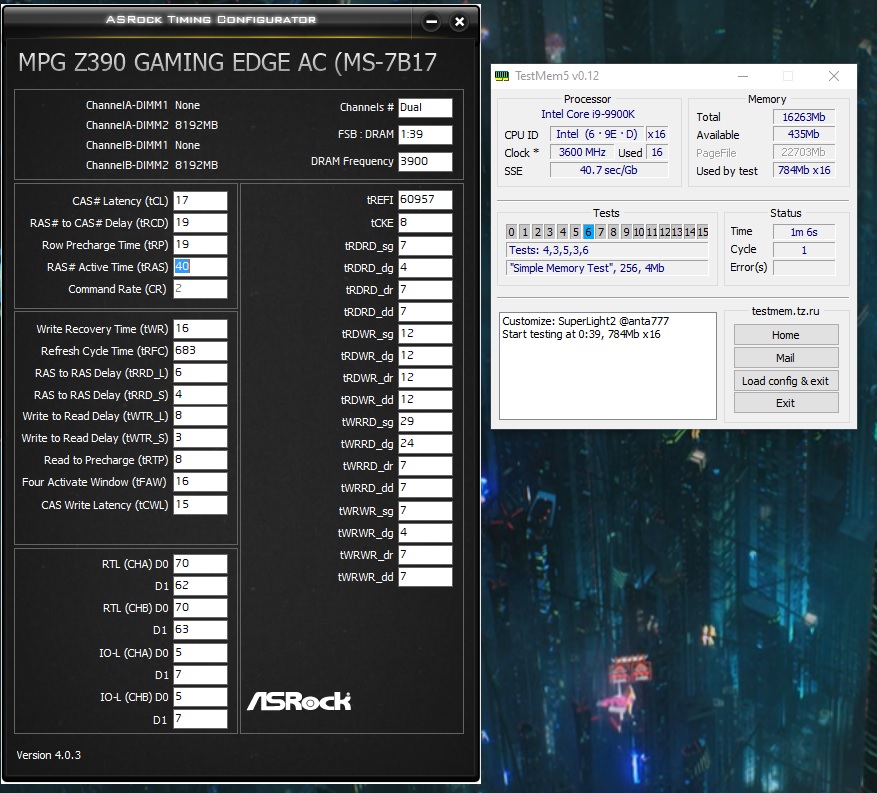Click the Home button in TestMem5
The width and height of the screenshot is (877, 793).
point(786,335)
